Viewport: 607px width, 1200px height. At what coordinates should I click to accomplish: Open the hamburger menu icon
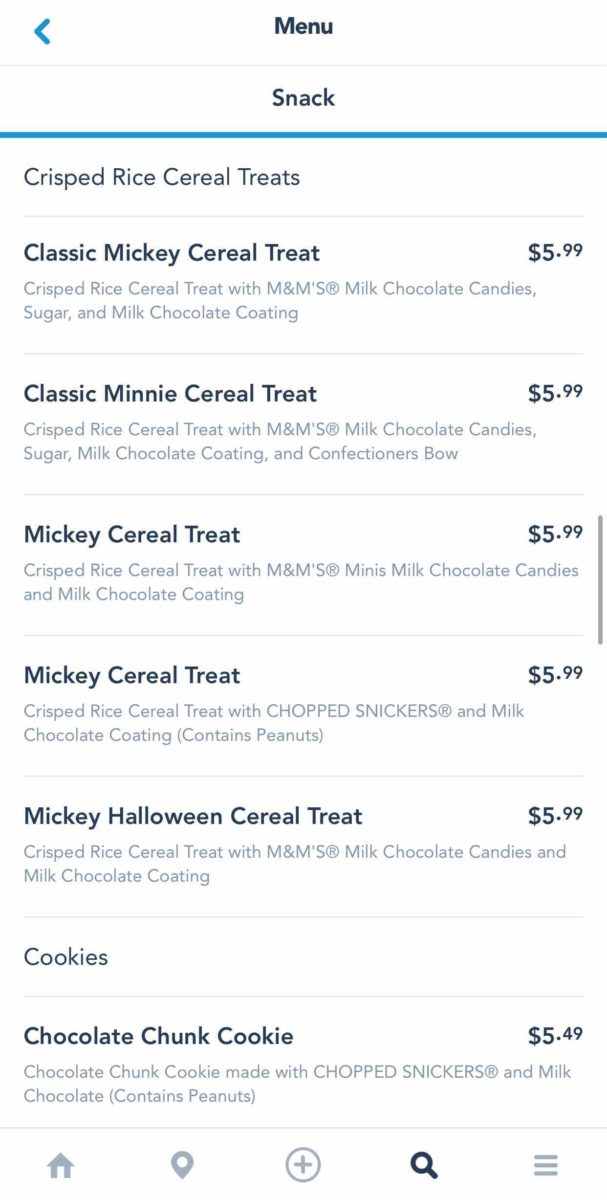pyautogui.click(x=545, y=1165)
